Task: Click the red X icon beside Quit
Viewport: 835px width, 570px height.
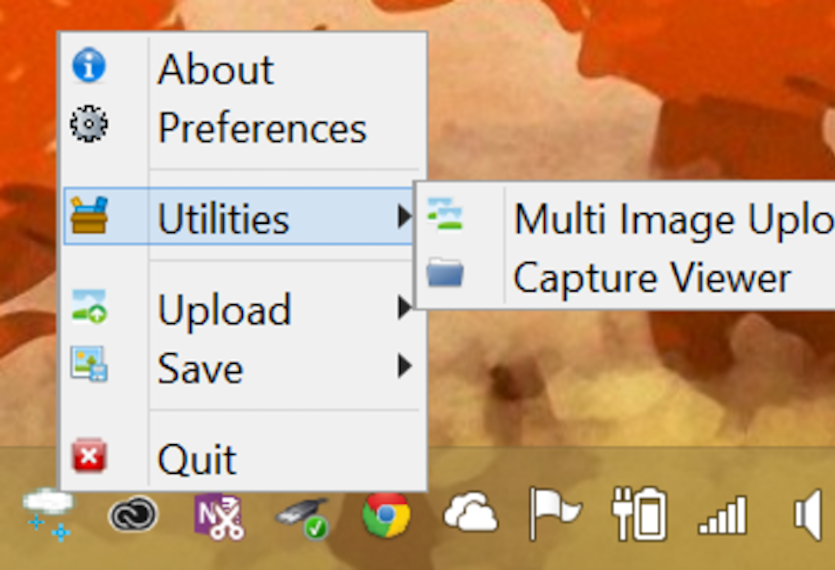Action: coord(89,455)
